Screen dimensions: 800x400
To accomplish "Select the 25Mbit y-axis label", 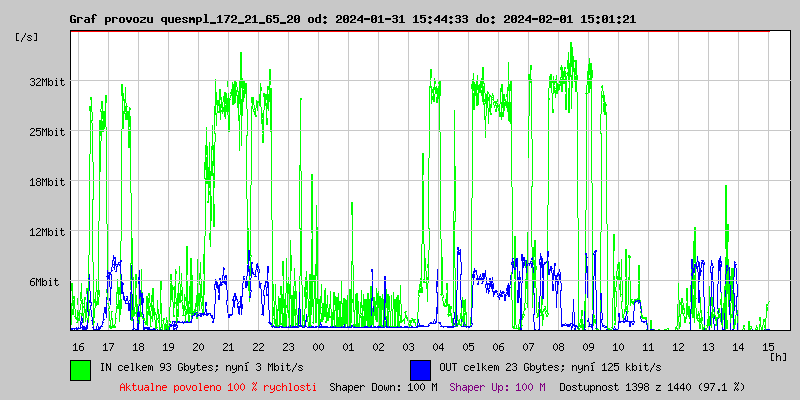I will 46,132.
